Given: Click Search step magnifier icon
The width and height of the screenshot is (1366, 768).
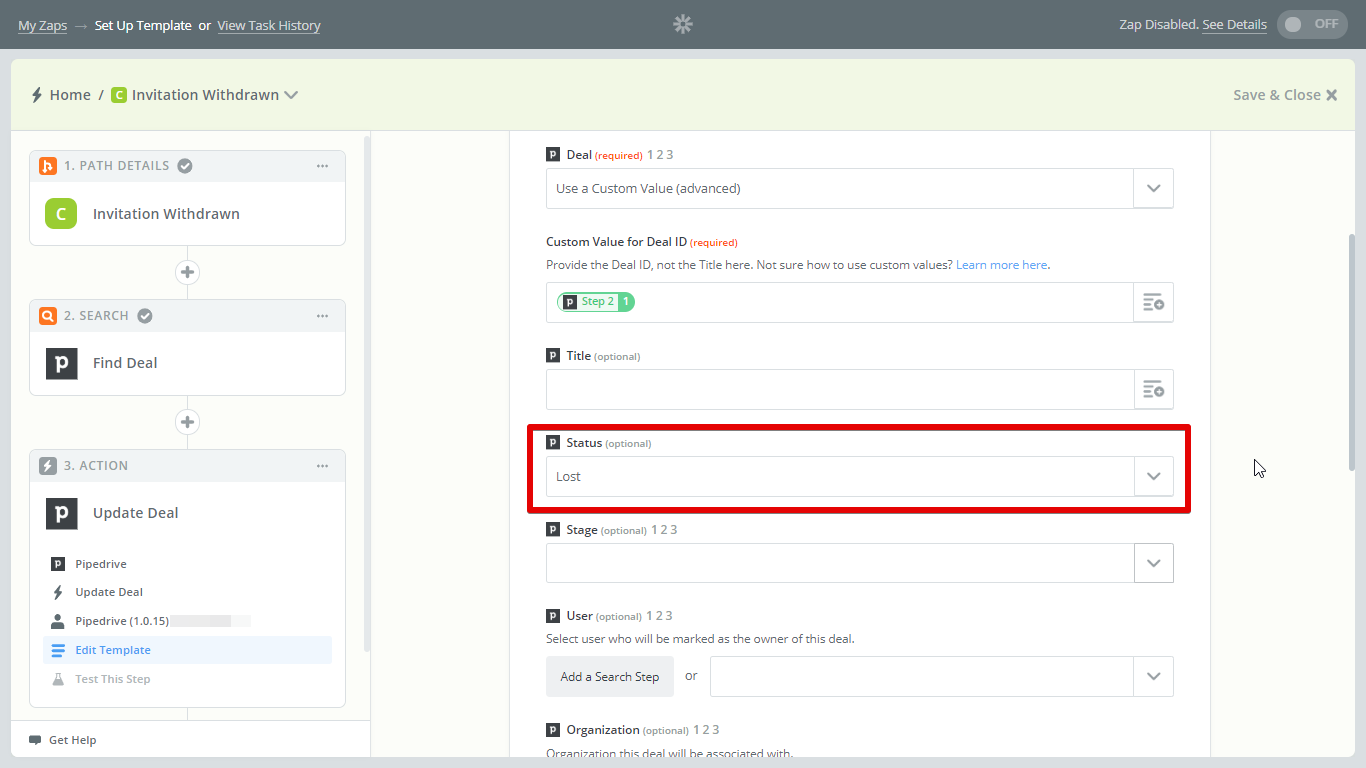Looking at the screenshot, I should [x=47, y=316].
